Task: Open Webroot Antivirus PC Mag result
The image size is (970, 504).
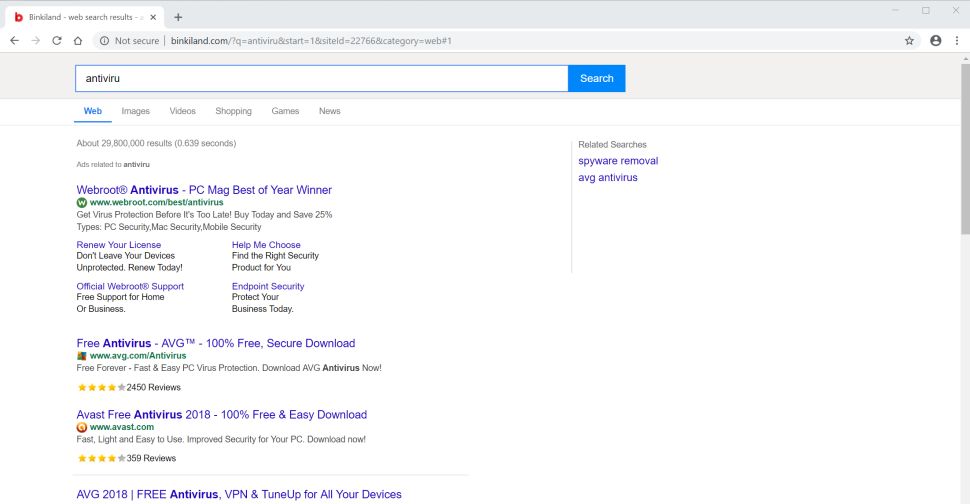Action: click(204, 190)
